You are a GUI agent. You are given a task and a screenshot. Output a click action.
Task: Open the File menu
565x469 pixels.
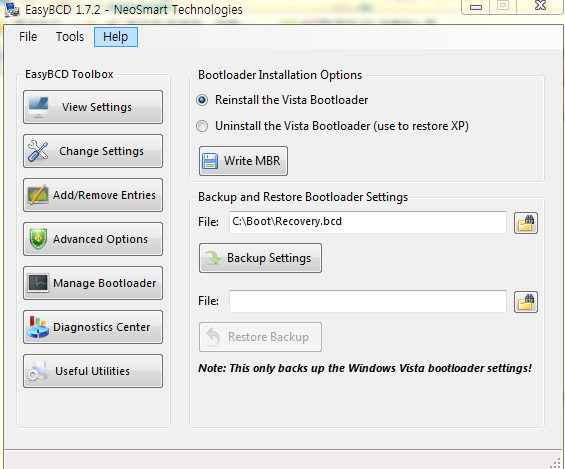(28, 37)
